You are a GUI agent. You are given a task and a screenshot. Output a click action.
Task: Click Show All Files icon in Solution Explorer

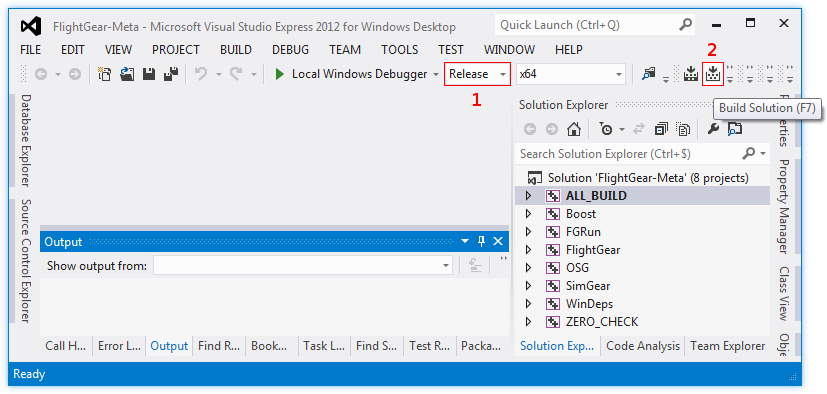[683, 129]
